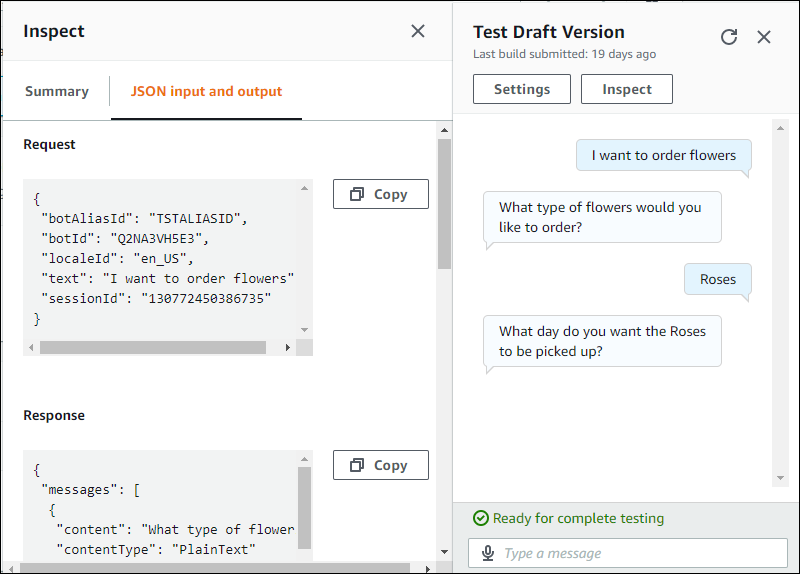Screen dimensions: 800x574
Task: Close the Test Draft Version window
Action: coord(764,37)
